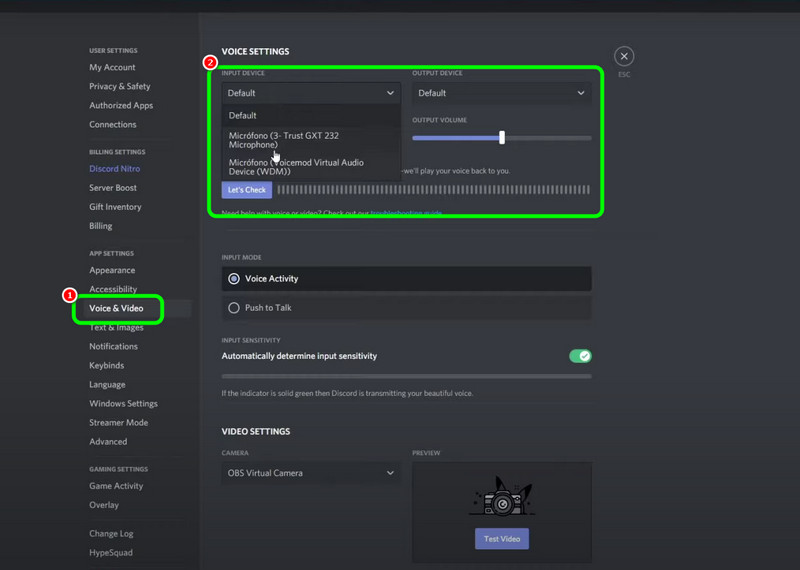Click the OBS Virtual Camera chevron arrow

click(390, 473)
